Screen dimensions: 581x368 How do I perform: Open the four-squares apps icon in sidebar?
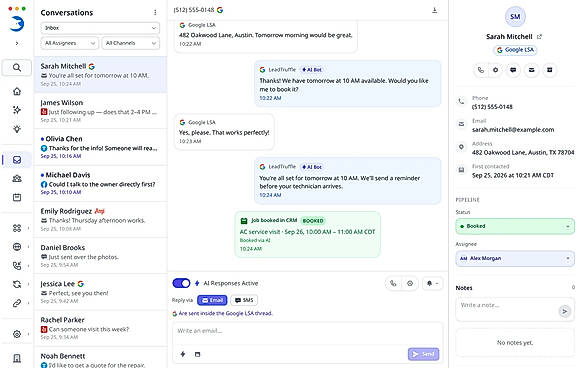tap(17, 228)
